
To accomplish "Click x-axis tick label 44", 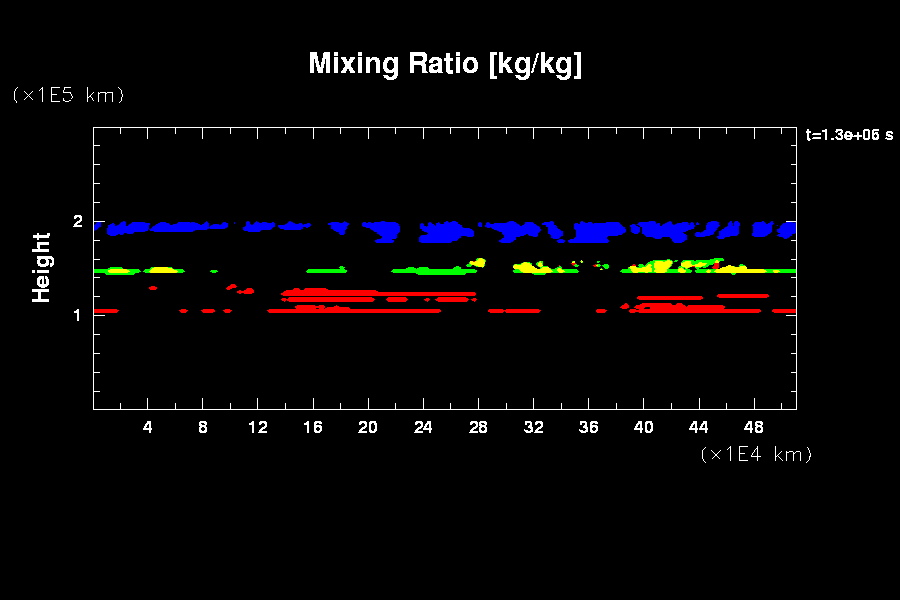I will (698, 427).
